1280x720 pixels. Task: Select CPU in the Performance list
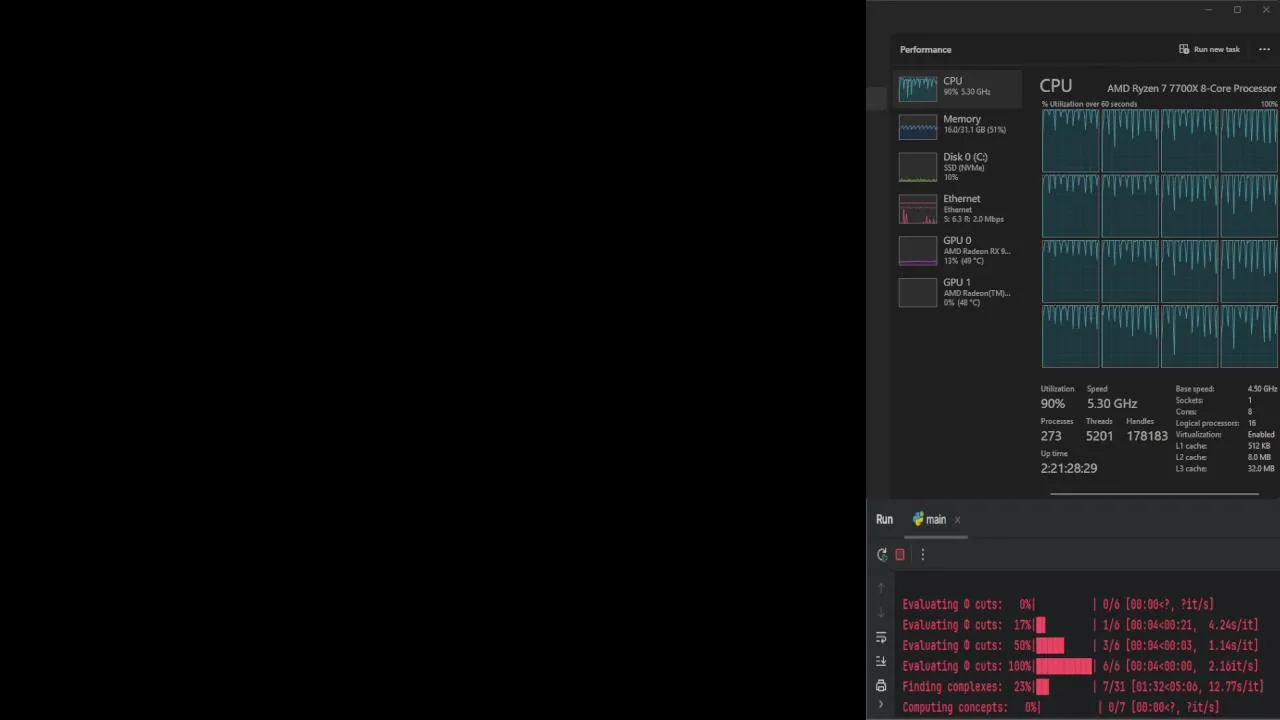click(x=958, y=87)
